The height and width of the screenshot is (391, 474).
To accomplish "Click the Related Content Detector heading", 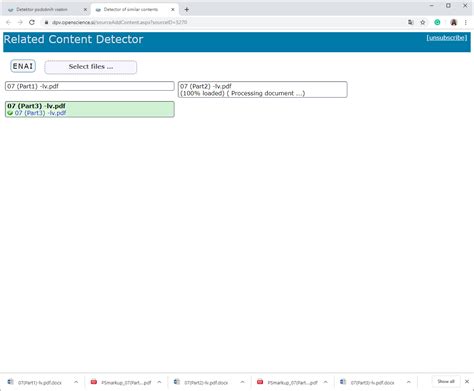I will click(73, 39).
